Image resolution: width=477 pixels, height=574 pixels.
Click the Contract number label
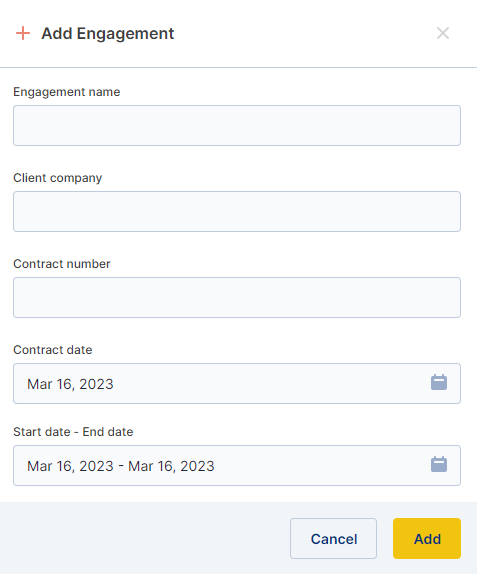[62, 264]
